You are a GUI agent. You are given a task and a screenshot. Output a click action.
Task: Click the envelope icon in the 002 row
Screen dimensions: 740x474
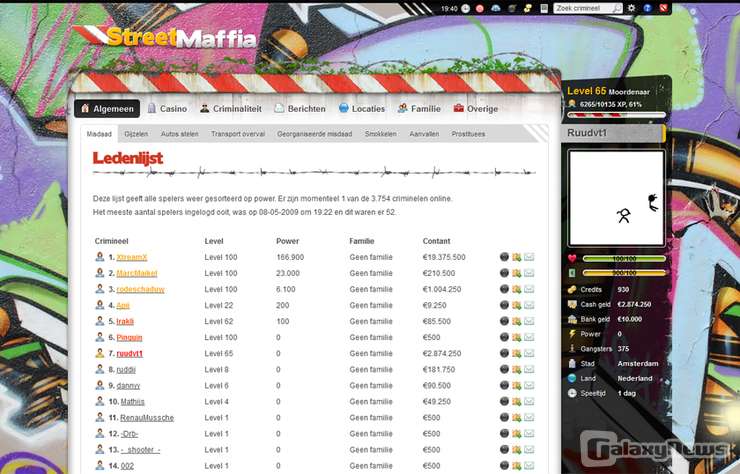click(x=529, y=466)
